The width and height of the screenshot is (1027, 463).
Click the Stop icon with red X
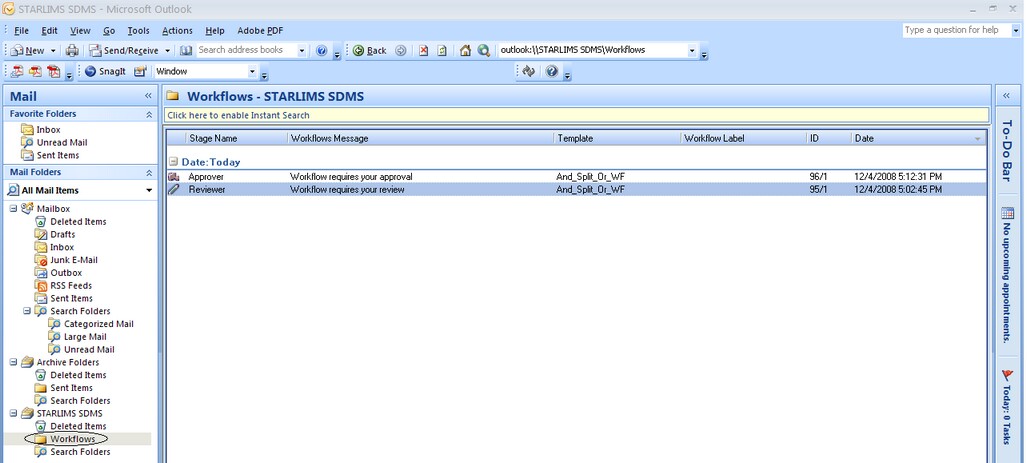coord(424,50)
